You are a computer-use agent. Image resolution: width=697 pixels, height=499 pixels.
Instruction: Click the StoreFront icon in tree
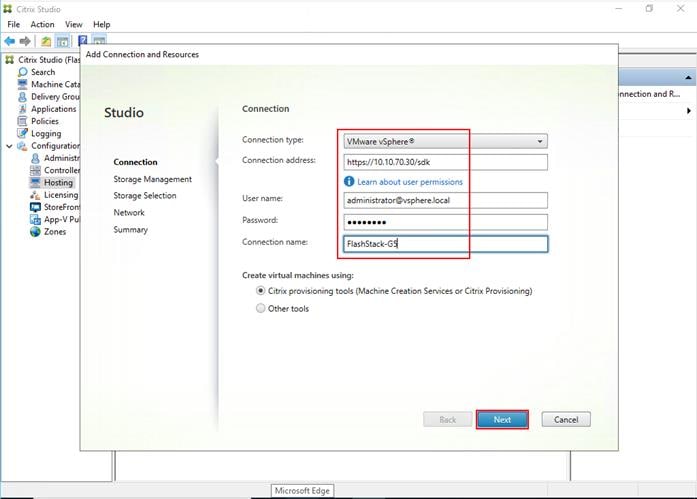pos(35,207)
